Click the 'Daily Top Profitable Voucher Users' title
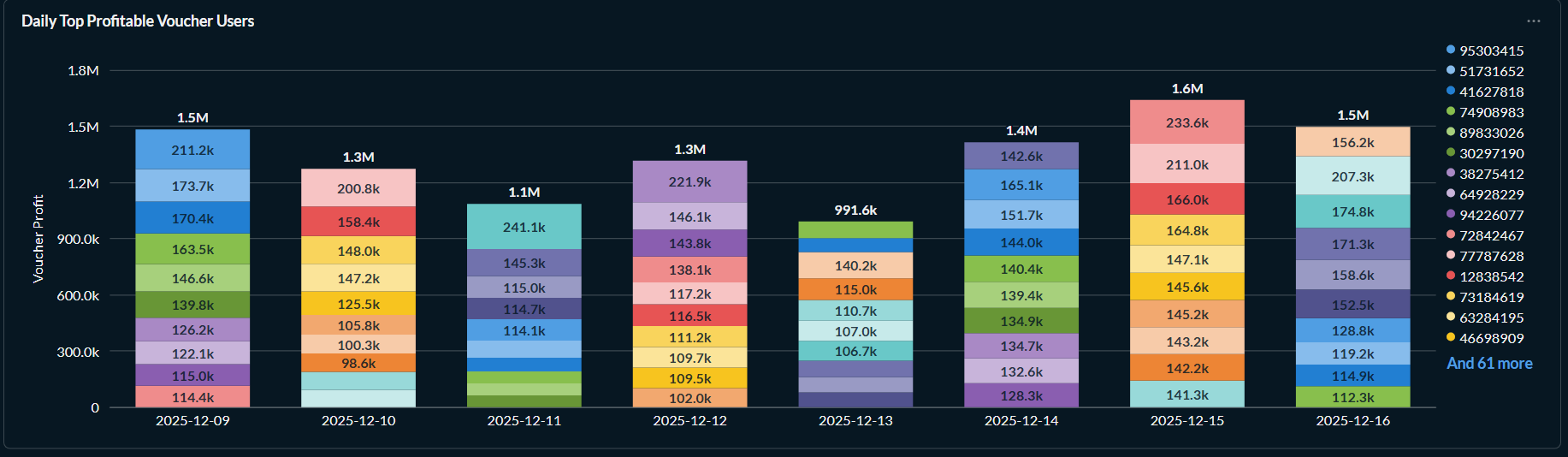Image resolution: width=1568 pixels, height=457 pixels. [x=138, y=21]
